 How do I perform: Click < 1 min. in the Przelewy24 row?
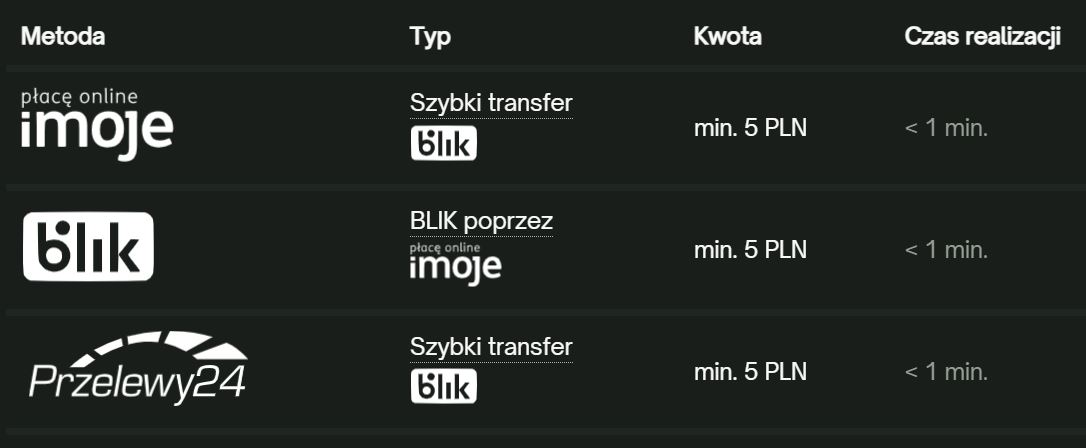pyautogui.click(x=946, y=372)
